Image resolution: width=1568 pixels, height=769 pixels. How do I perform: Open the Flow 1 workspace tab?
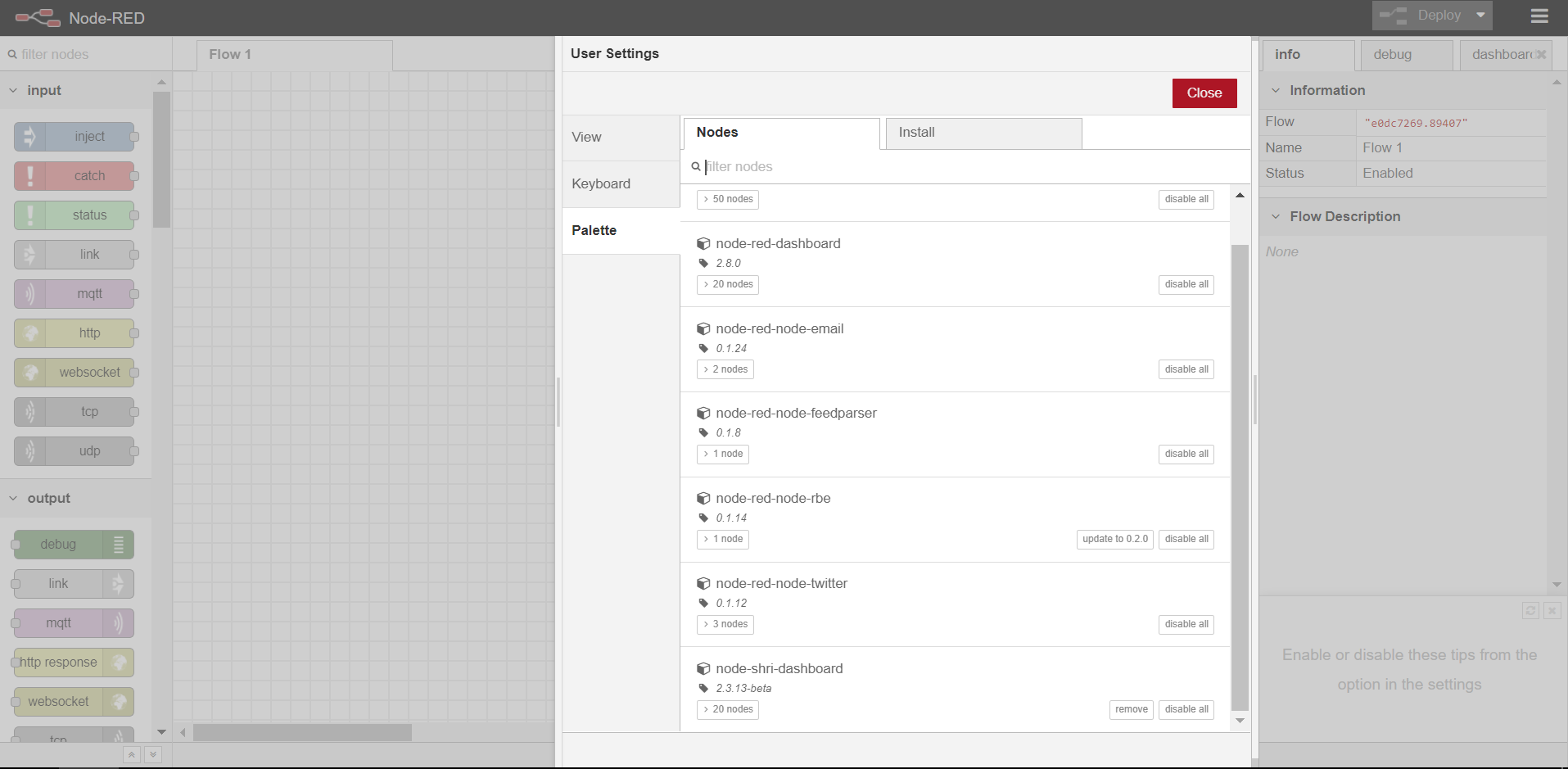[295, 55]
